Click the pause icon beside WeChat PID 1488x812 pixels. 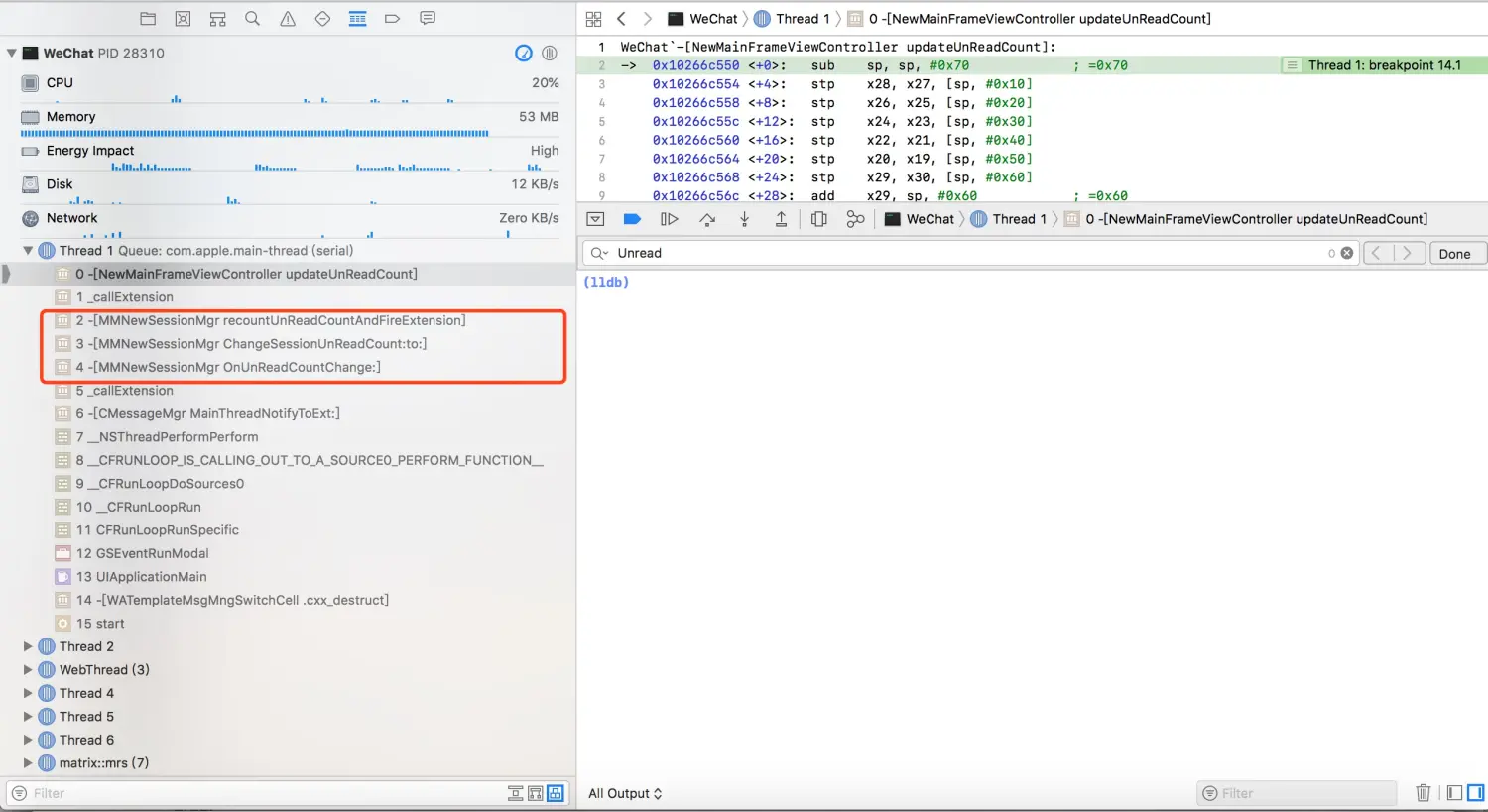pos(550,53)
